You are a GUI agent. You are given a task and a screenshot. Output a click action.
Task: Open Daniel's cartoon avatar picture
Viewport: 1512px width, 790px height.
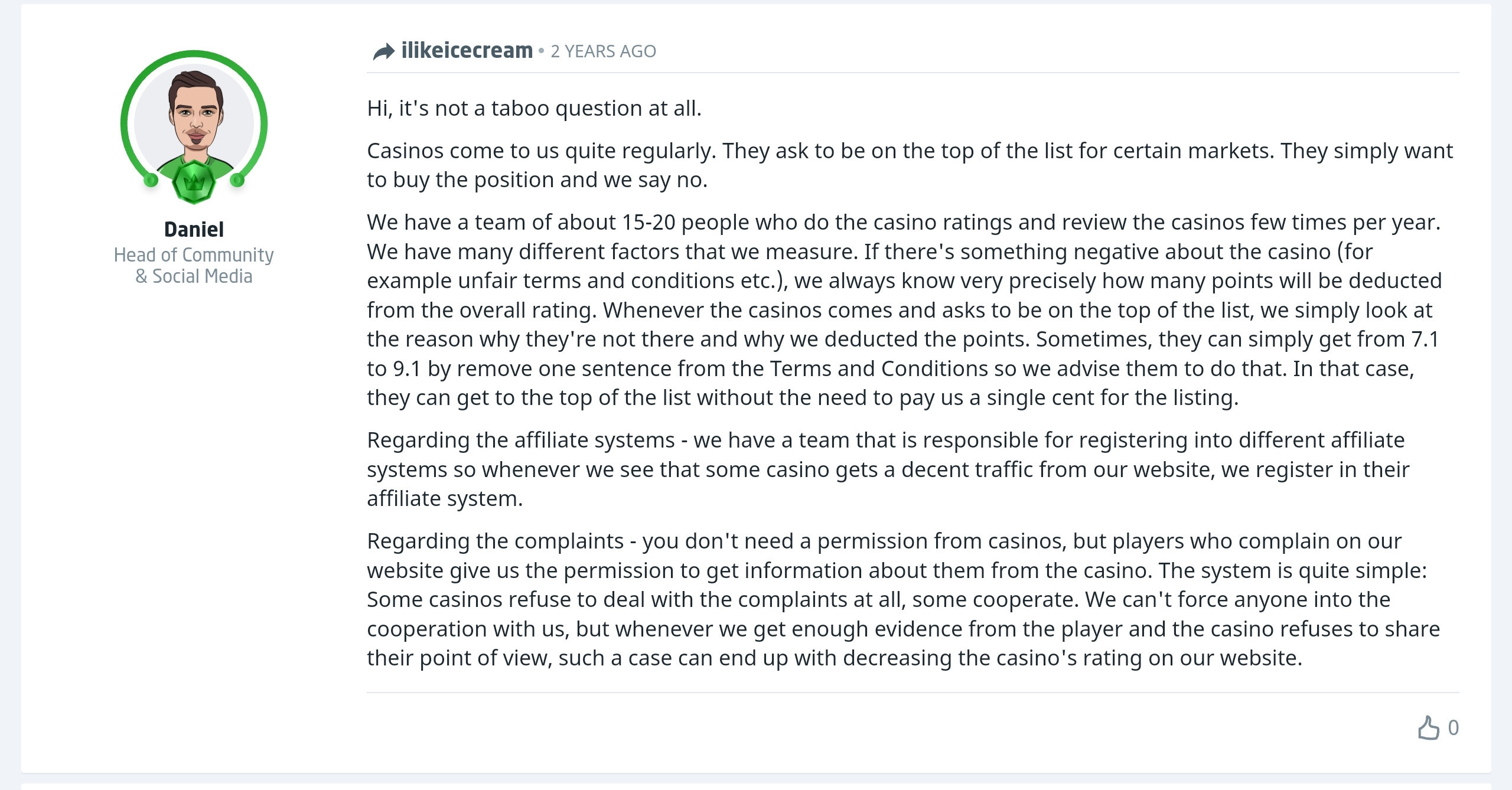[x=194, y=124]
